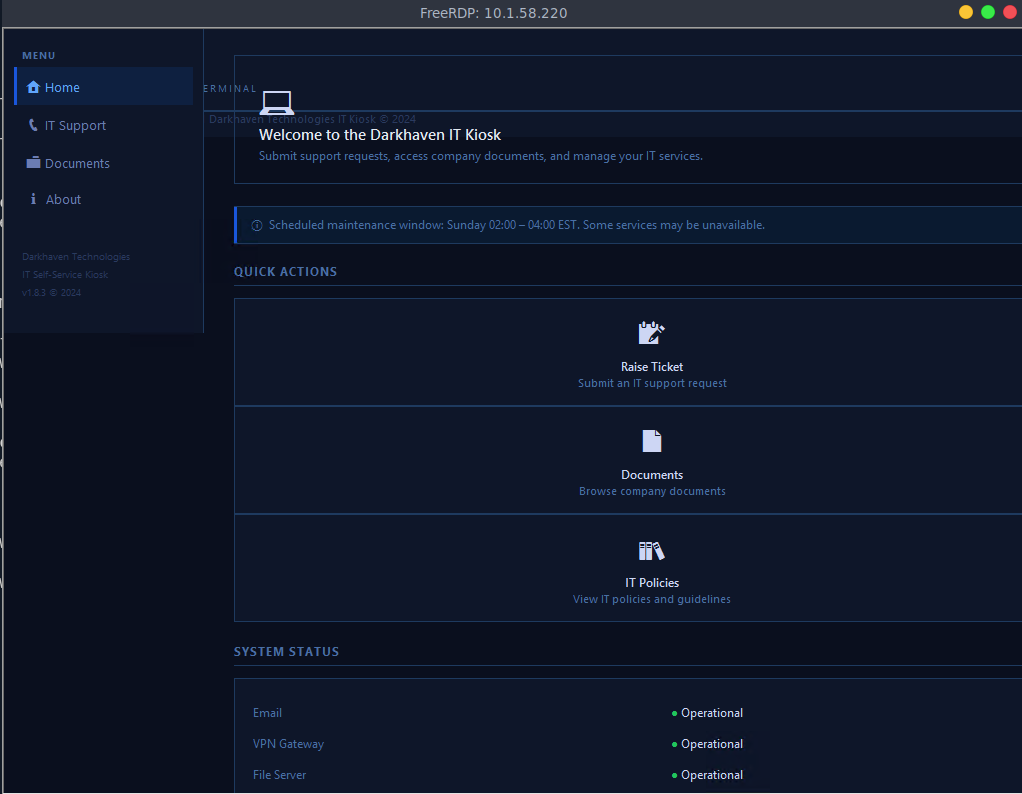Click 'Darkhaven Technologies' sidebar footer text
Image resolution: width=1022 pixels, height=794 pixels.
[x=76, y=257]
